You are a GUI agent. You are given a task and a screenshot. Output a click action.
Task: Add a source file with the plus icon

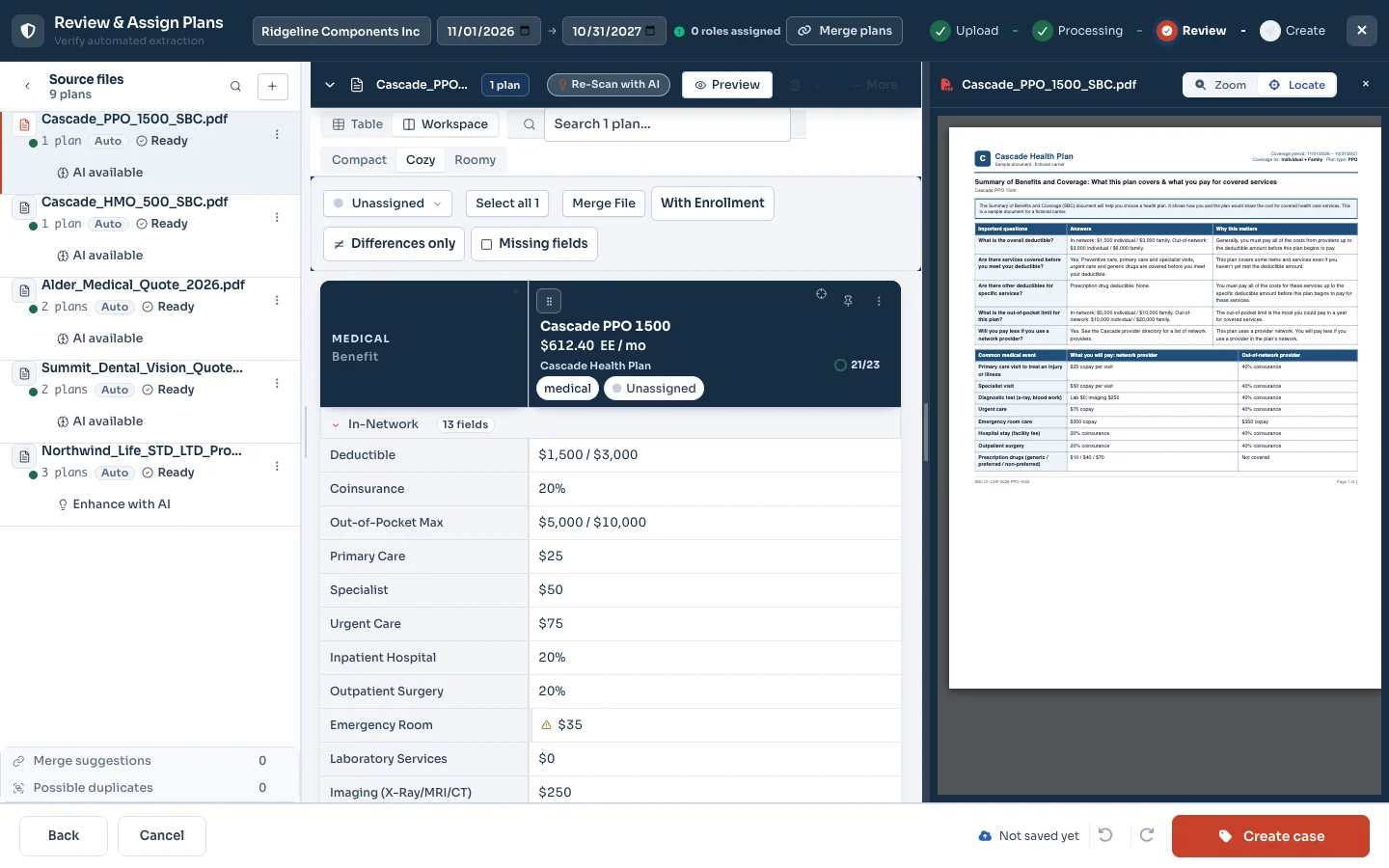273,86
